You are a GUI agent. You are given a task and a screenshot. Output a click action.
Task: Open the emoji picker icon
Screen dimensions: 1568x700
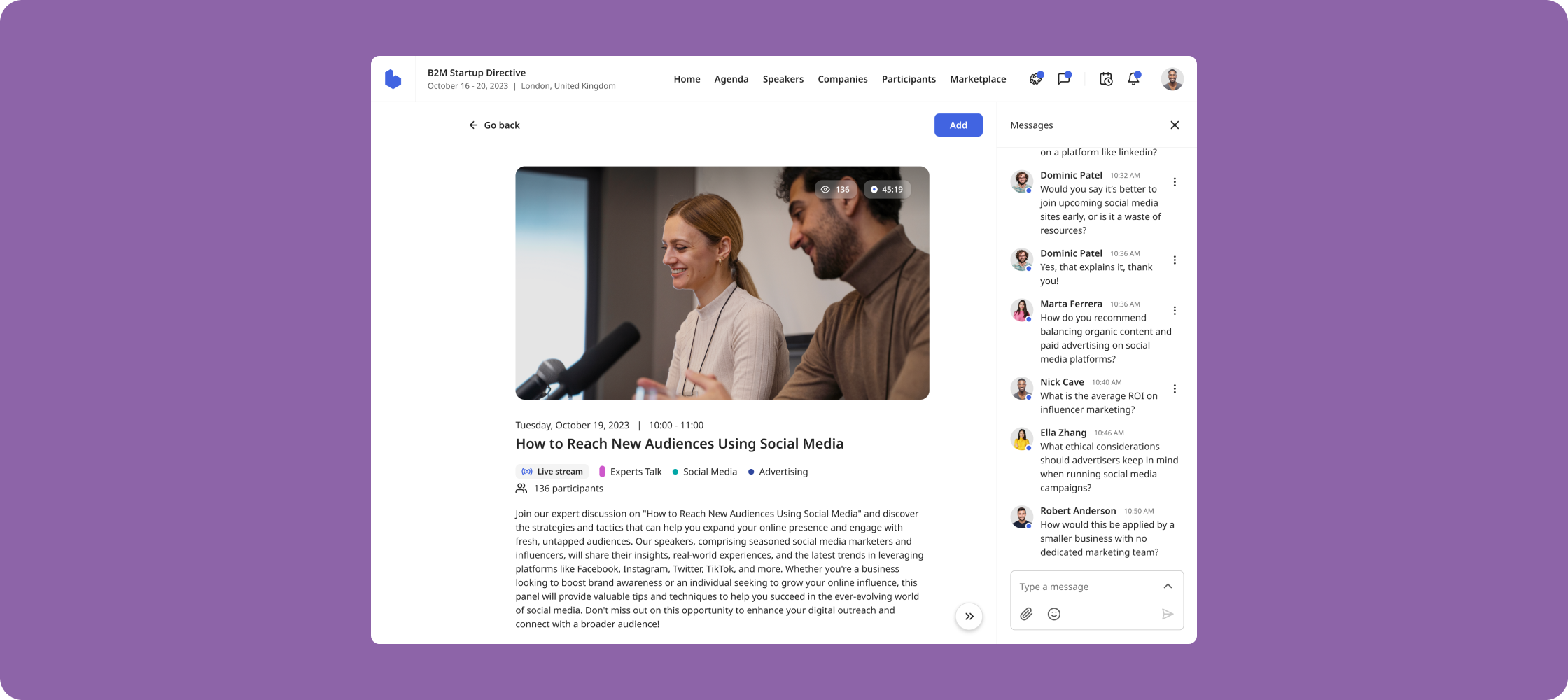click(x=1054, y=614)
